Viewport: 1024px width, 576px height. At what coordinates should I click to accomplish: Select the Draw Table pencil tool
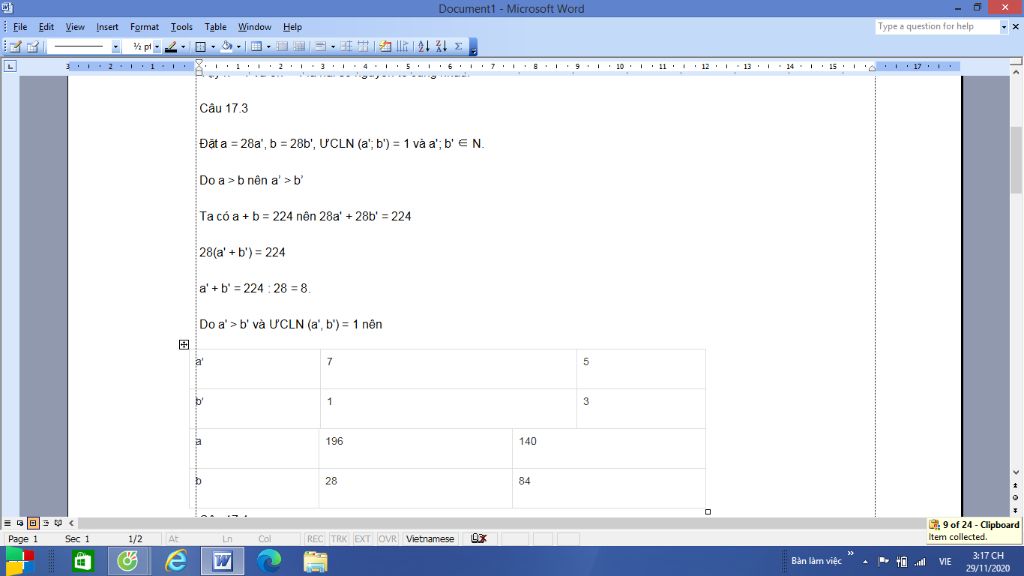point(15,46)
